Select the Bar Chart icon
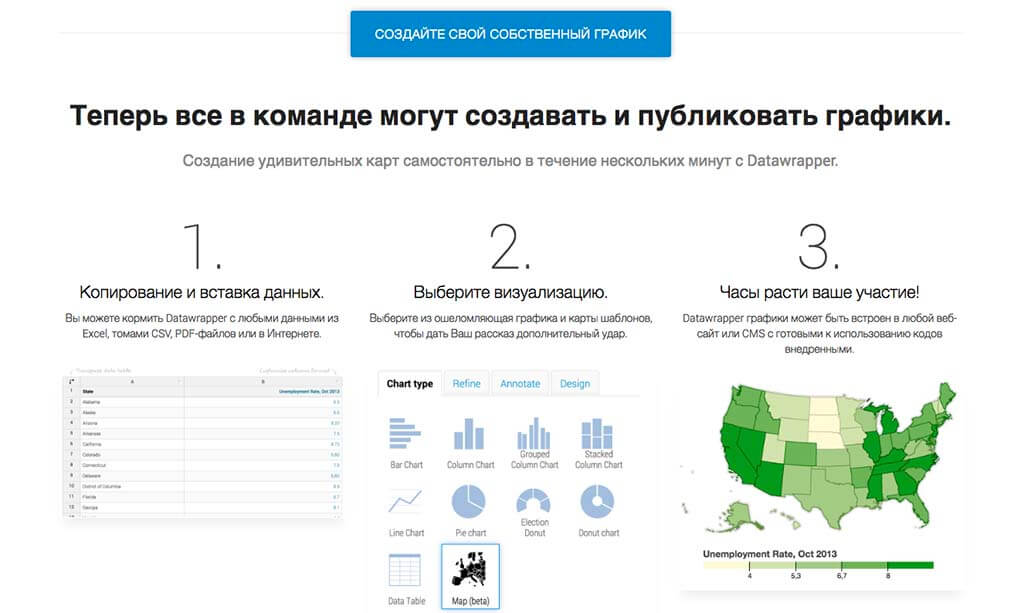Image resolution: width=1024 pixels, height=613 pixels. pos(406,435)
